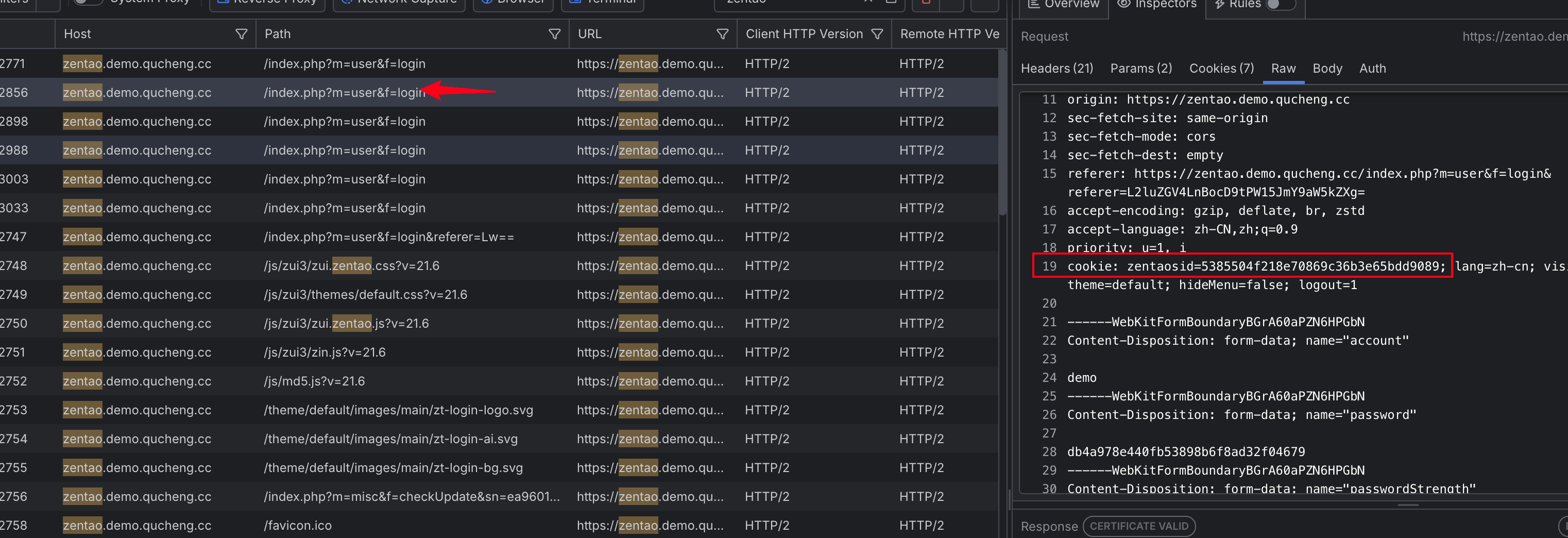This screenshot has height=538, width=1568.
Task: Switch to the Body request tab
Action: pyautogui.click(x=1327, y=68)
